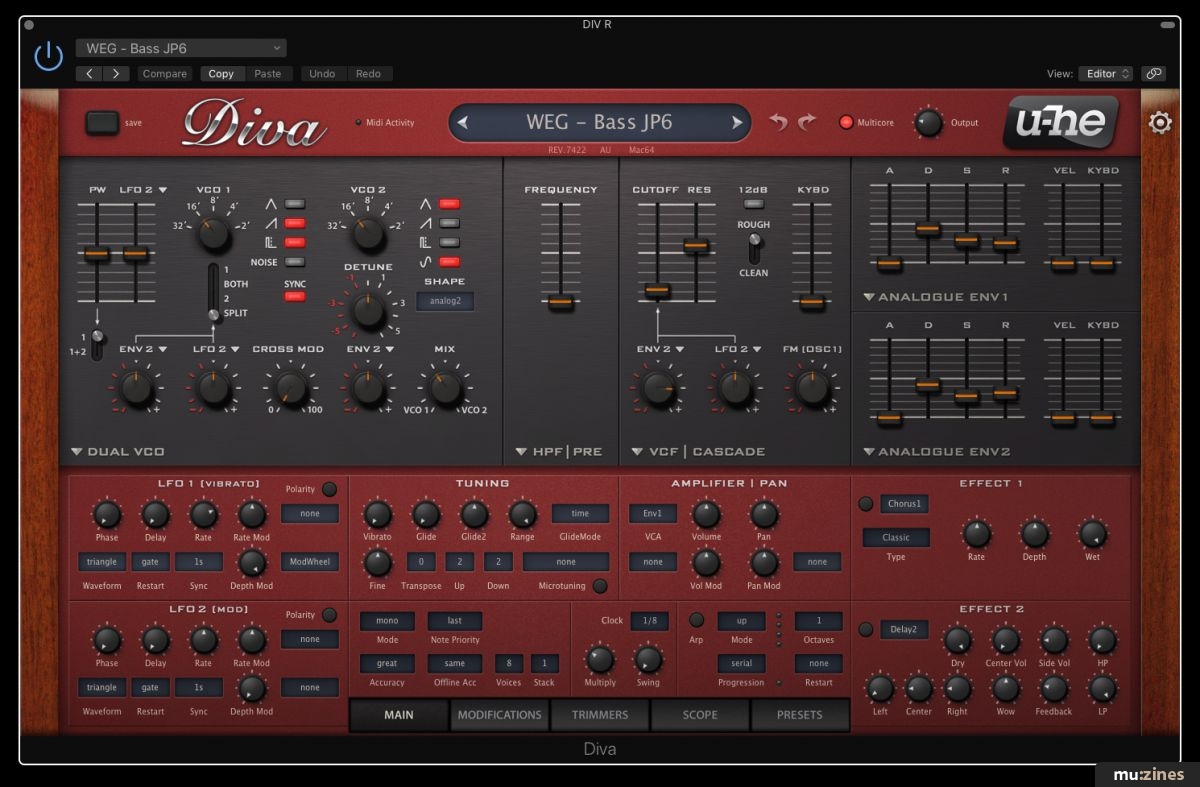Click the Cross Mod knob
This screenshot has width=1200, height=787.
(290, 388)
